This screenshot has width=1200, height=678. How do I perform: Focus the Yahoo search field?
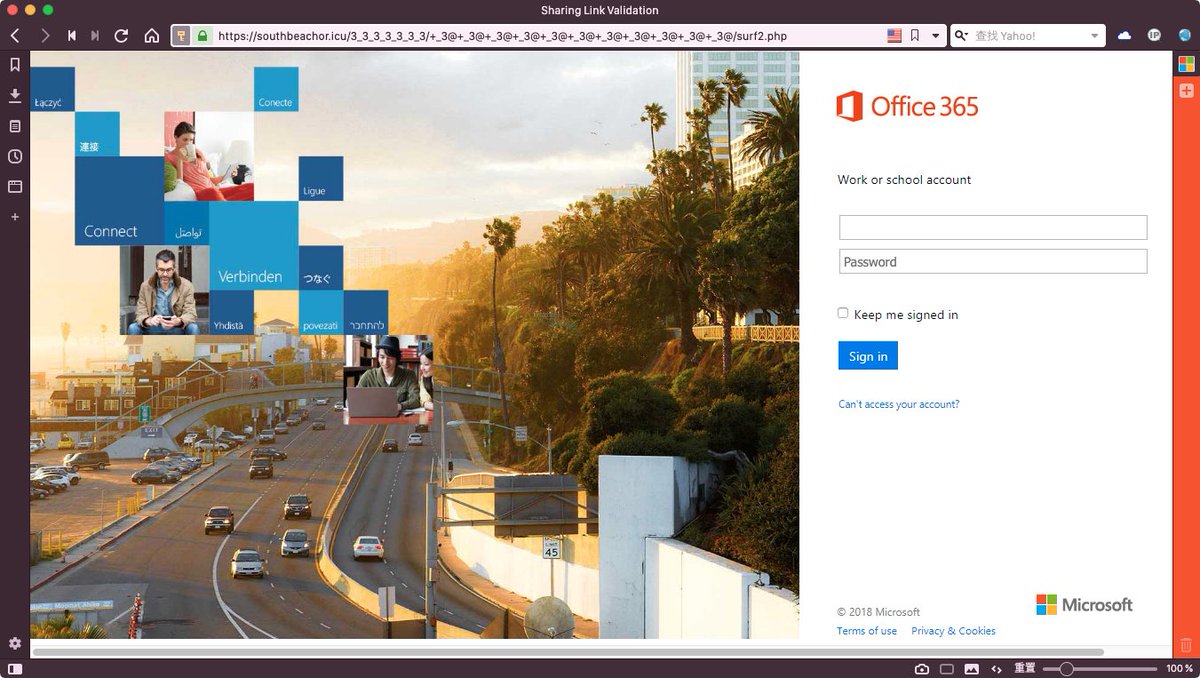[x=1030, y=36]
